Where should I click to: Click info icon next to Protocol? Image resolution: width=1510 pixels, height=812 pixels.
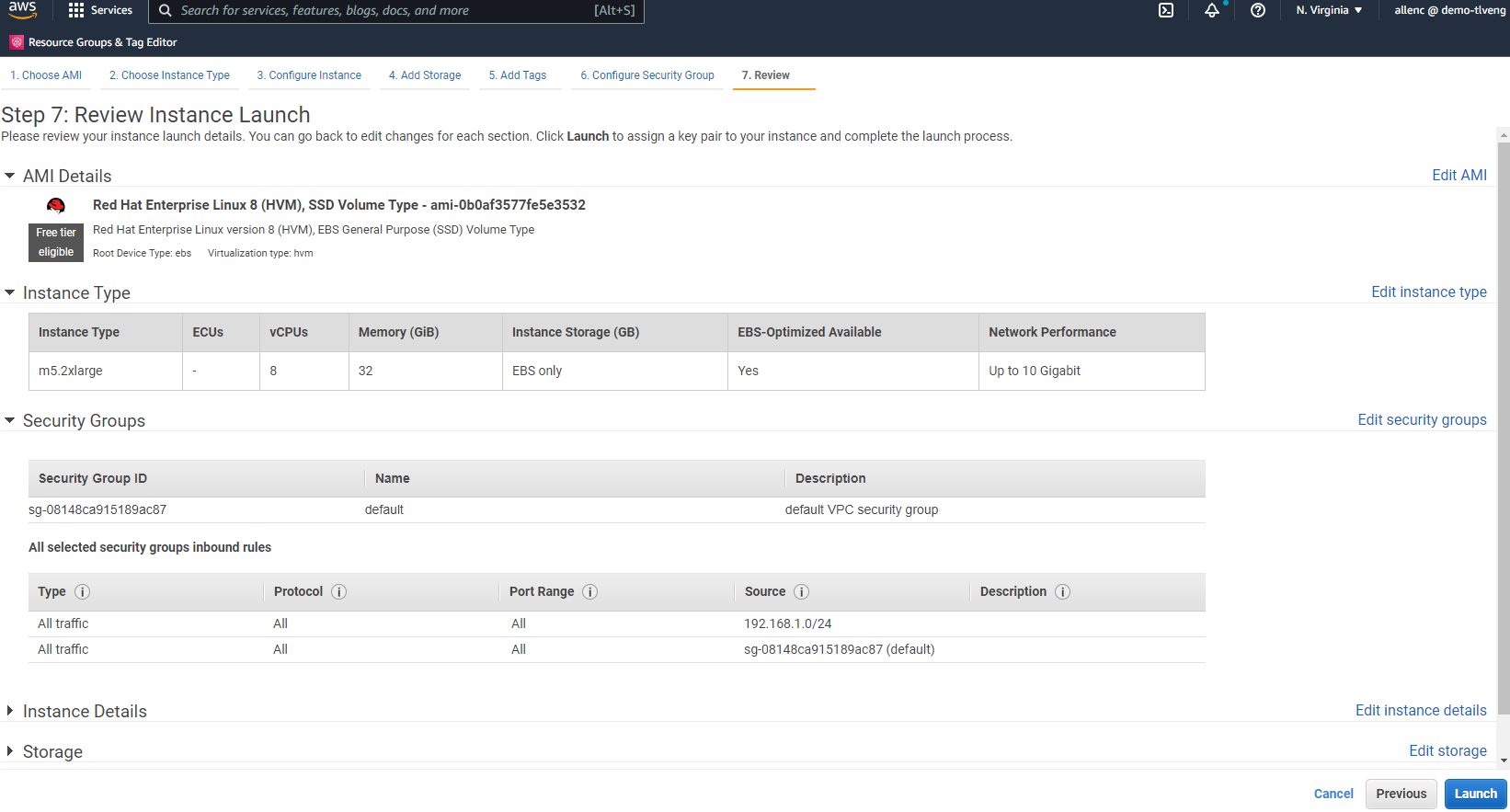pyautogui.click(x=338, y=592)
